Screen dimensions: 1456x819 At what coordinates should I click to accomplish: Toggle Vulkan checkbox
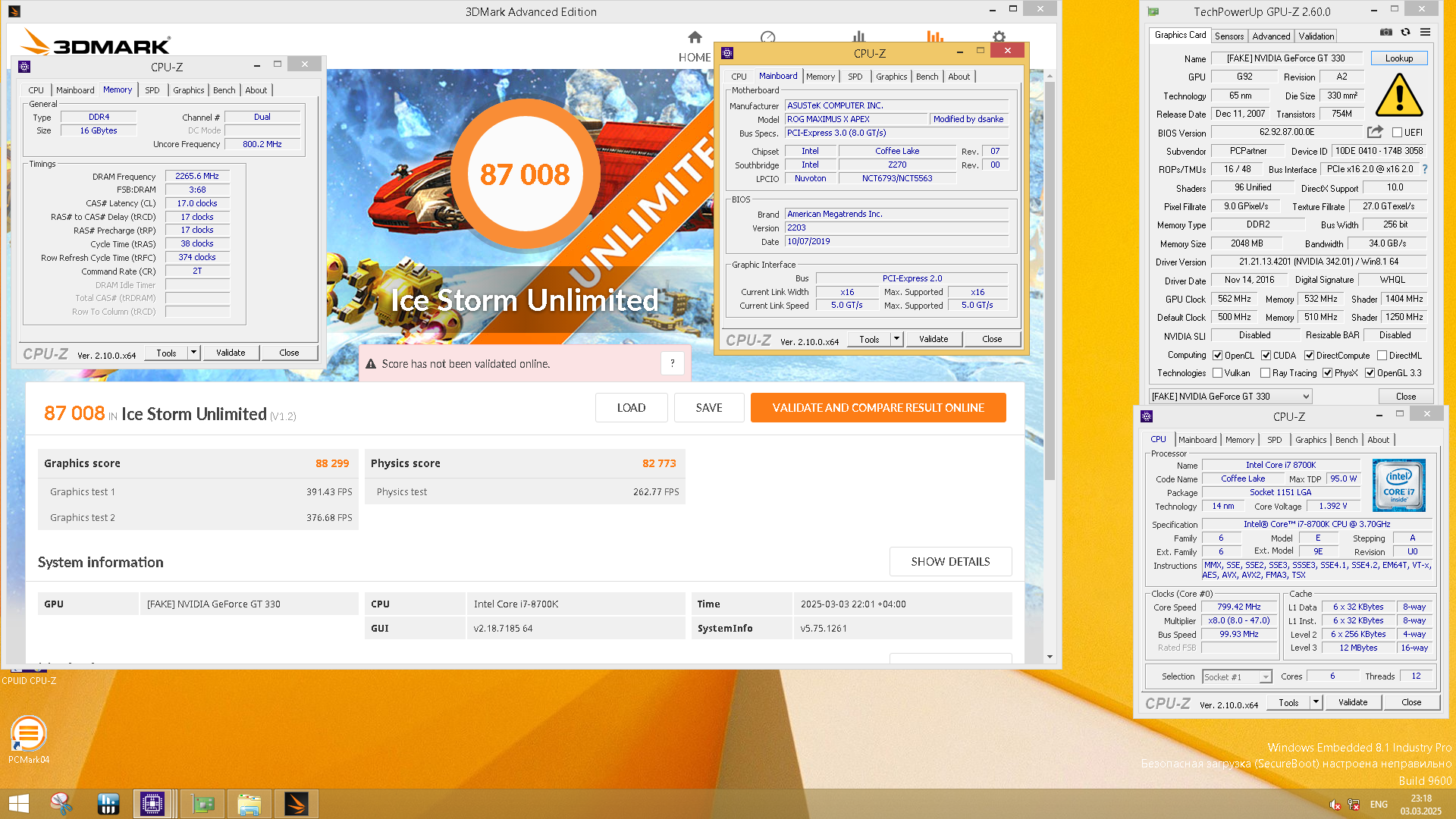[x=1217, y=373]
